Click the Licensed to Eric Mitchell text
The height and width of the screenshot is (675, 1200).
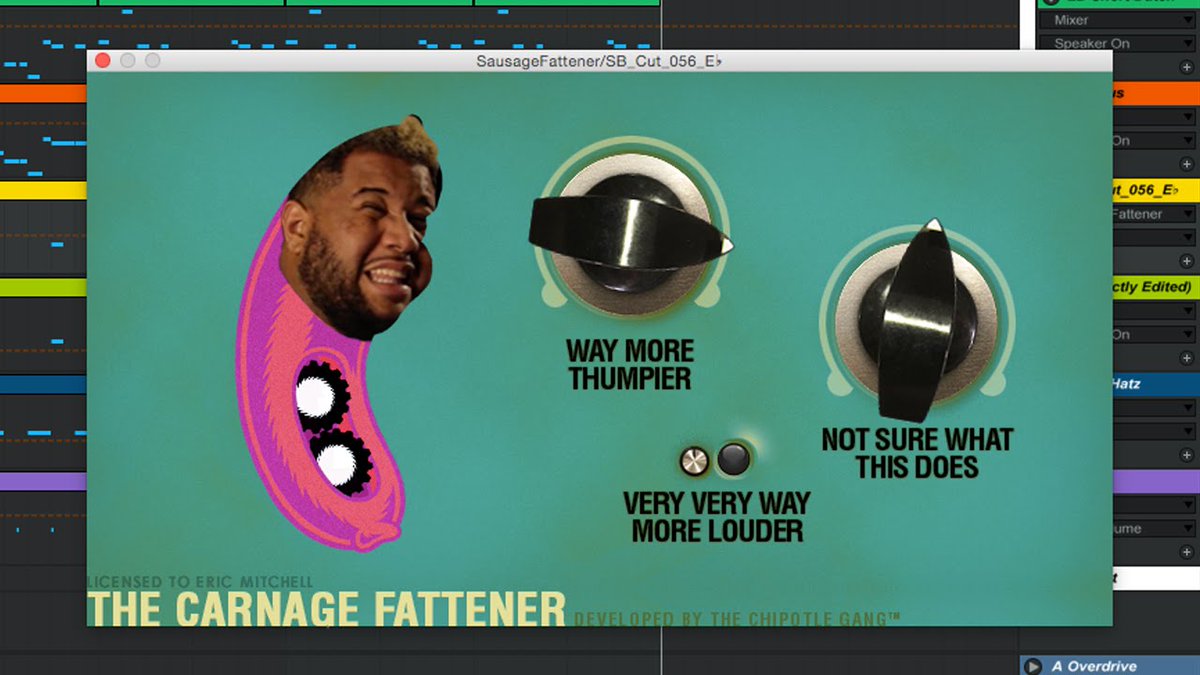pyautogui.click(x=201, y=582)
